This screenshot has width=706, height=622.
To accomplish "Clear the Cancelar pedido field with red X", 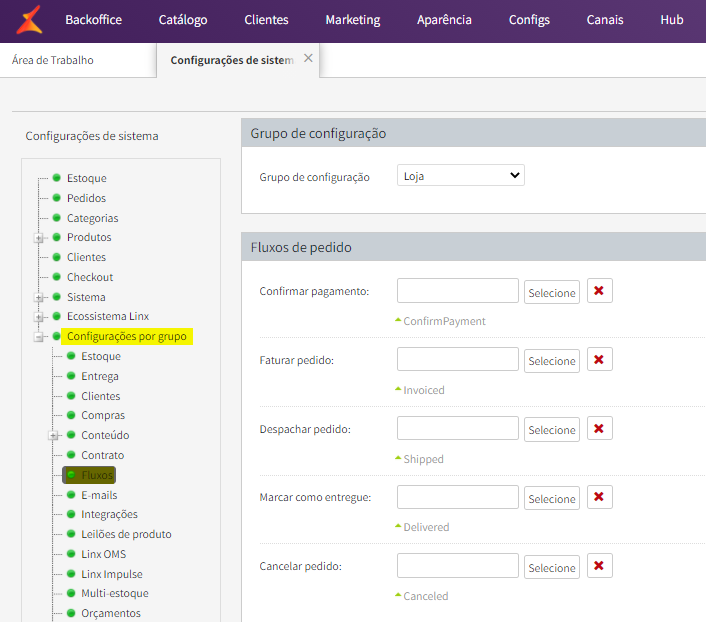I will [599, 566].
